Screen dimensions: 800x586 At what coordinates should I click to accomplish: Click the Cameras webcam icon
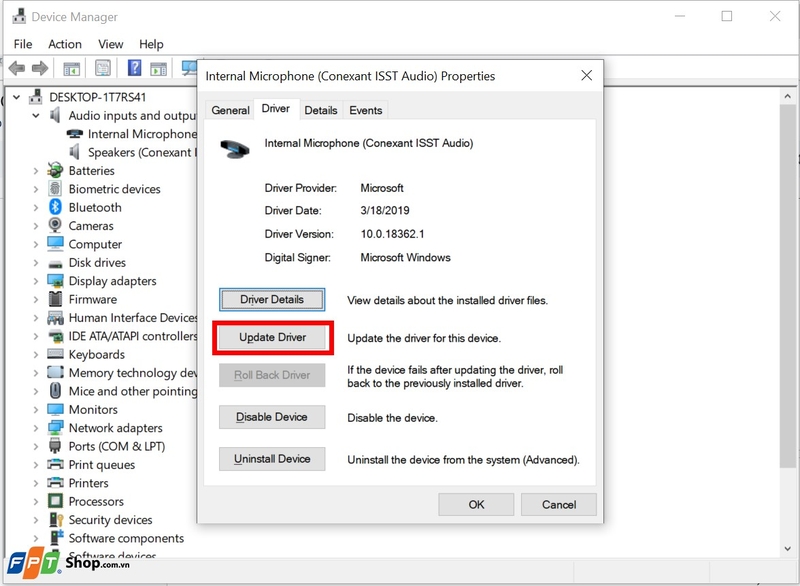55,225
